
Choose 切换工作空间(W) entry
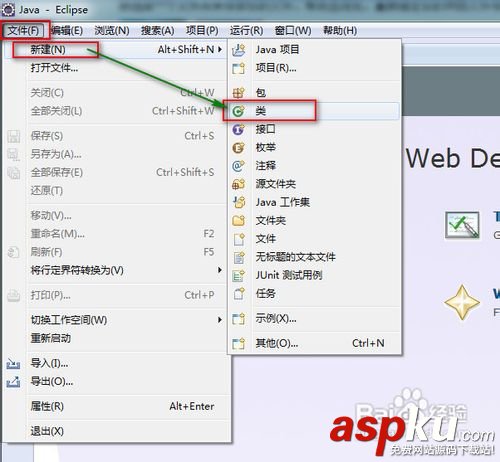pos(116,320)
